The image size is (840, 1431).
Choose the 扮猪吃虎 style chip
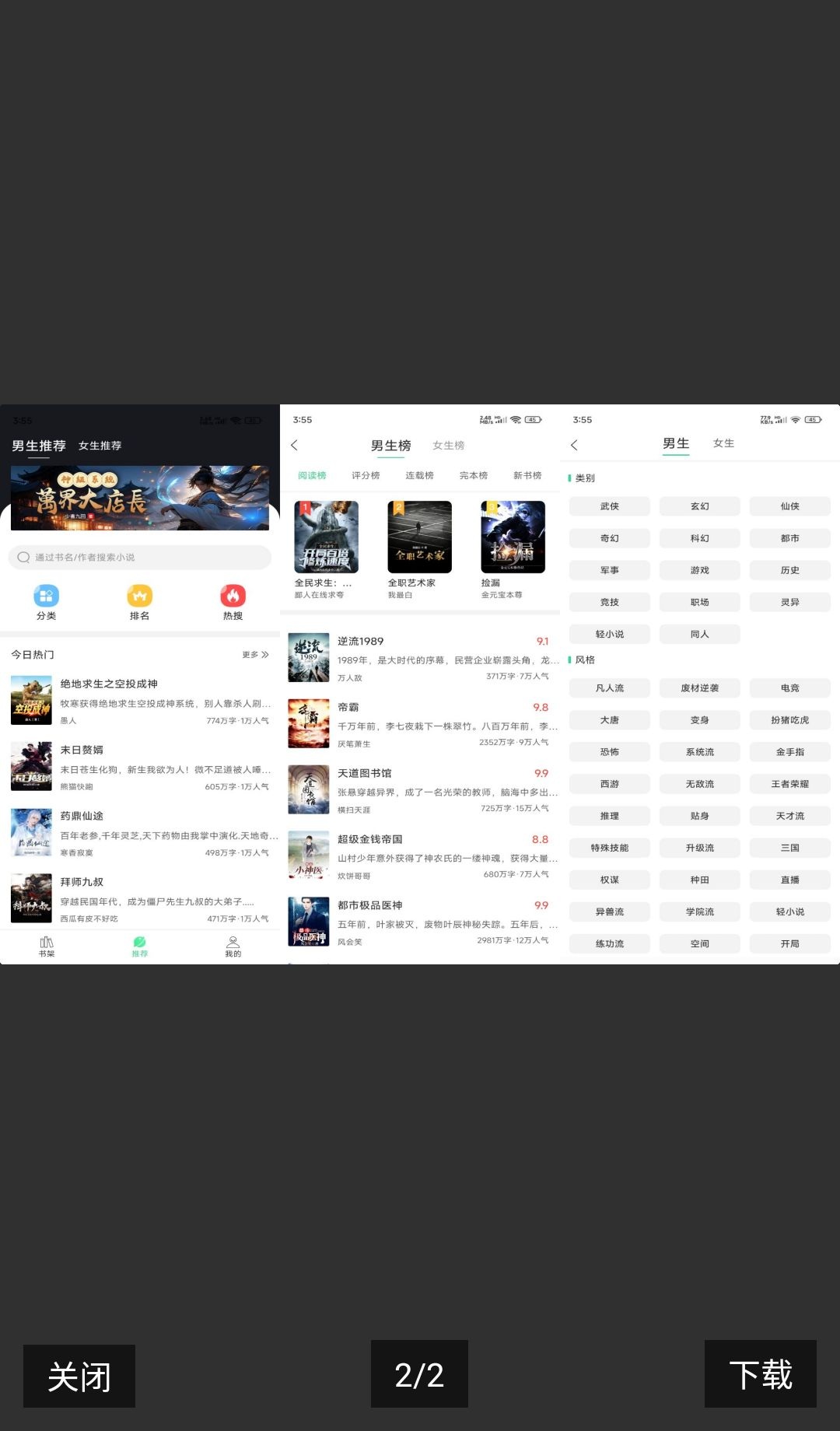click(790, 720)
